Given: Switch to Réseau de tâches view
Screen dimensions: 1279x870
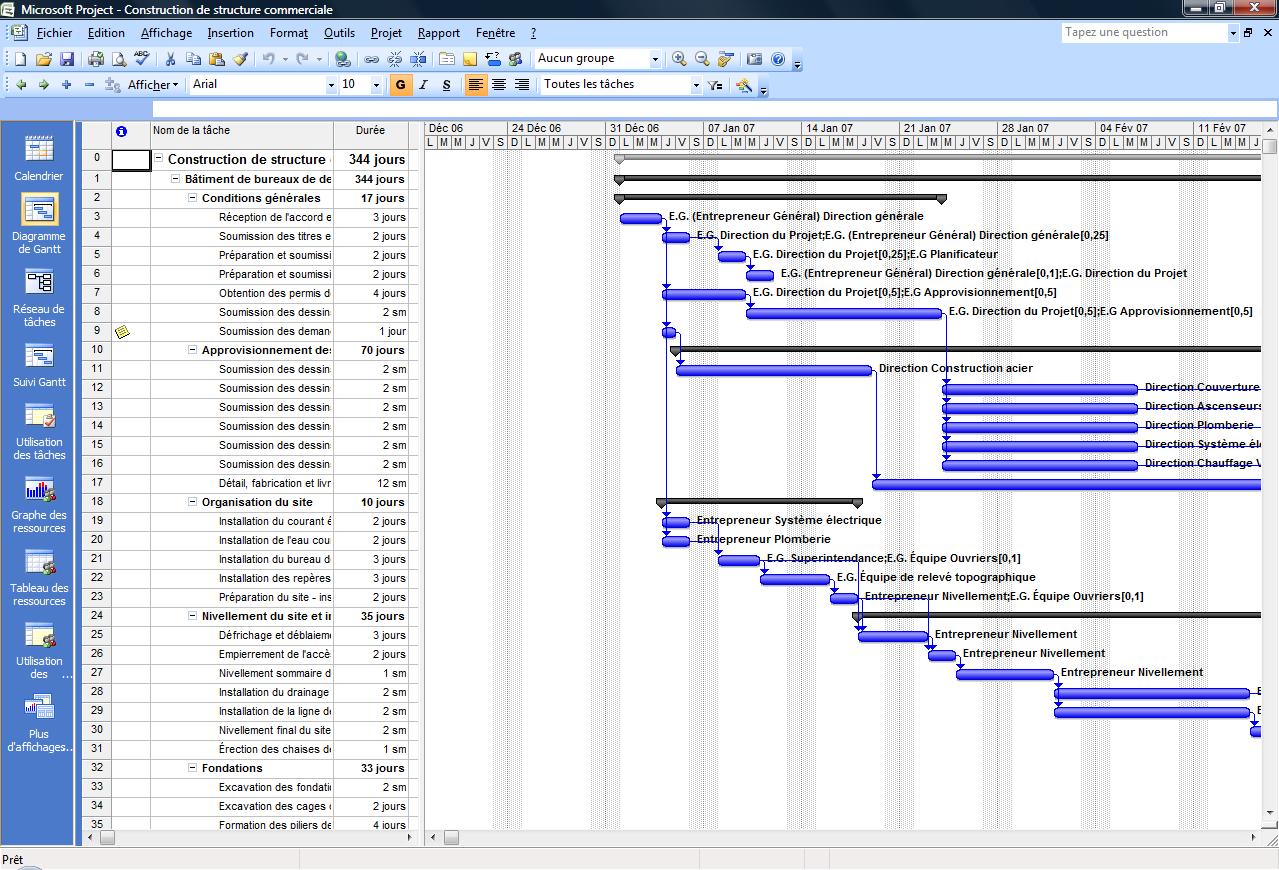Looking at the screenshot, I should (39, 296).
